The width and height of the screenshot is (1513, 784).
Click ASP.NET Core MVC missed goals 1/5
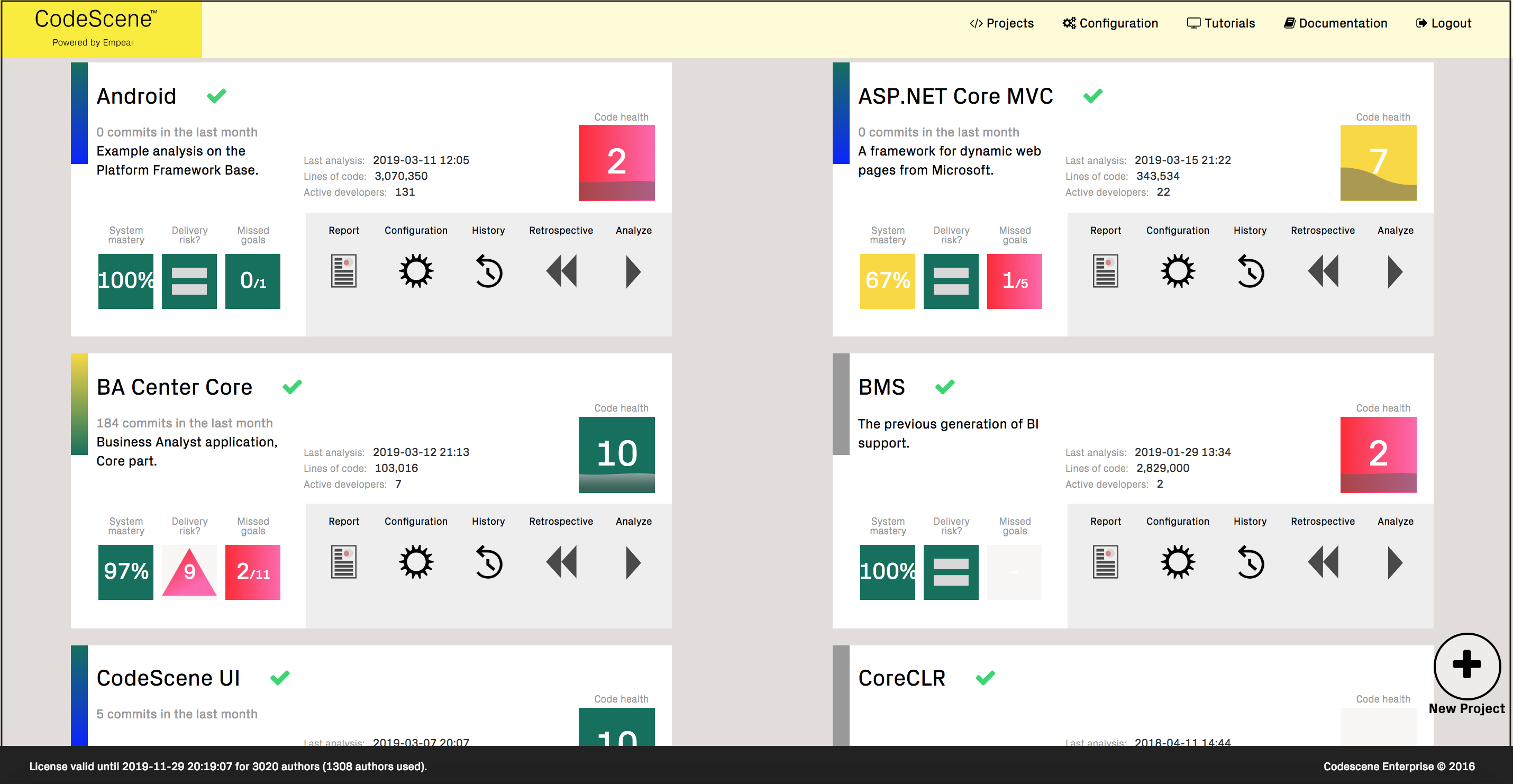(1014, 281)
